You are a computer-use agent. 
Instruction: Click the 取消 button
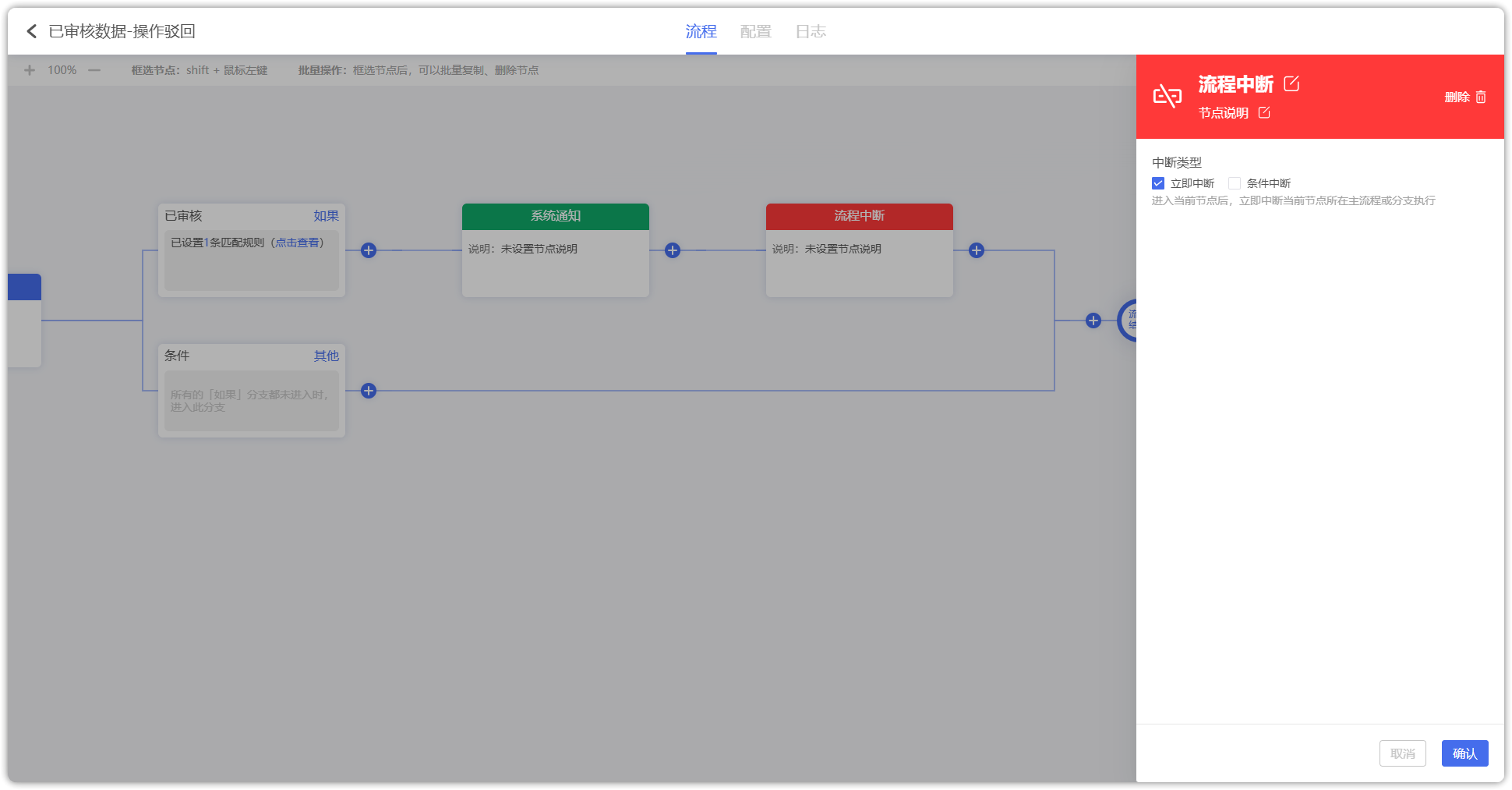coord(1402,753)
